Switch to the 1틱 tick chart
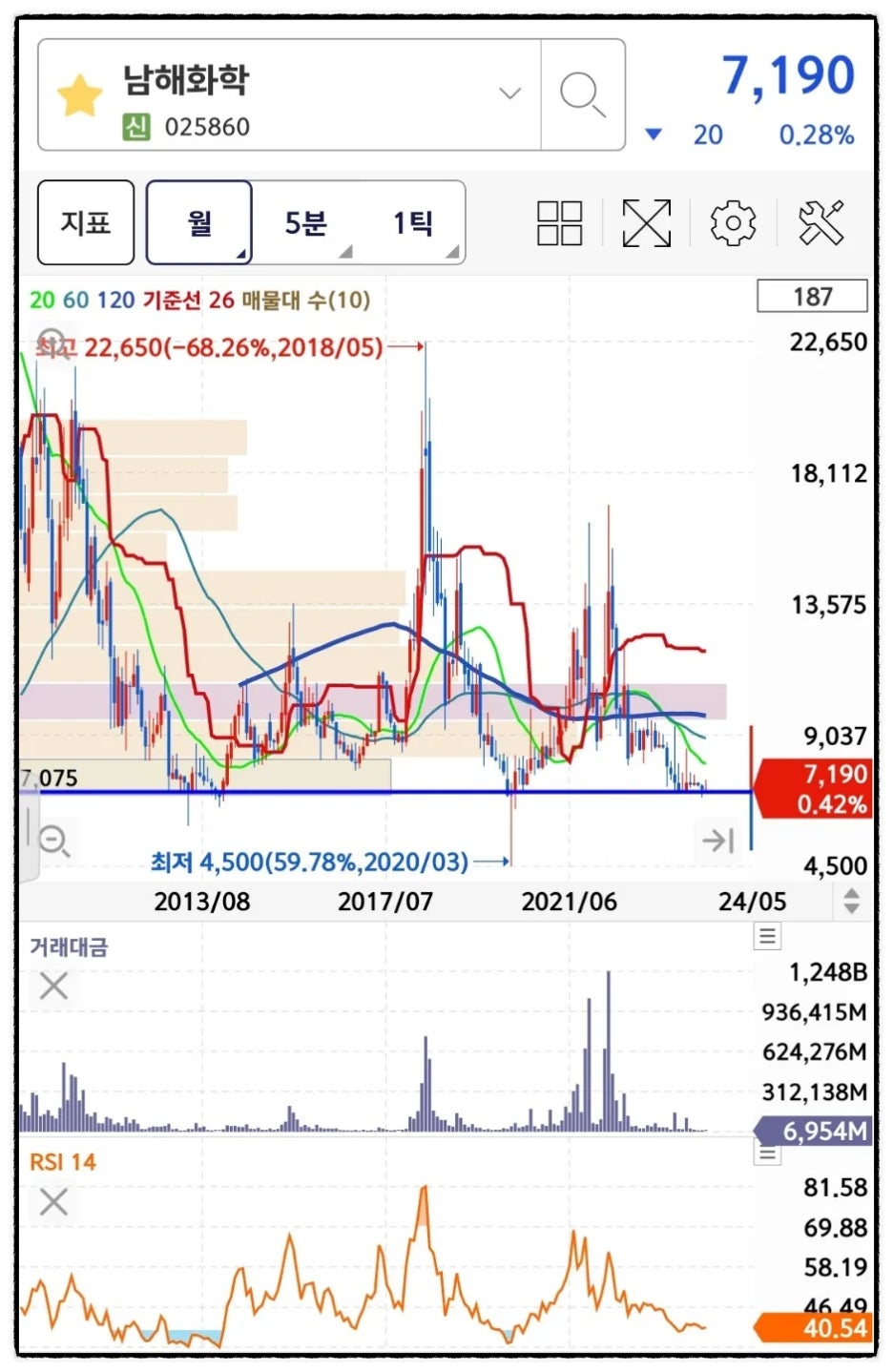The image size is (893, 1372). (x=413, y=222)
